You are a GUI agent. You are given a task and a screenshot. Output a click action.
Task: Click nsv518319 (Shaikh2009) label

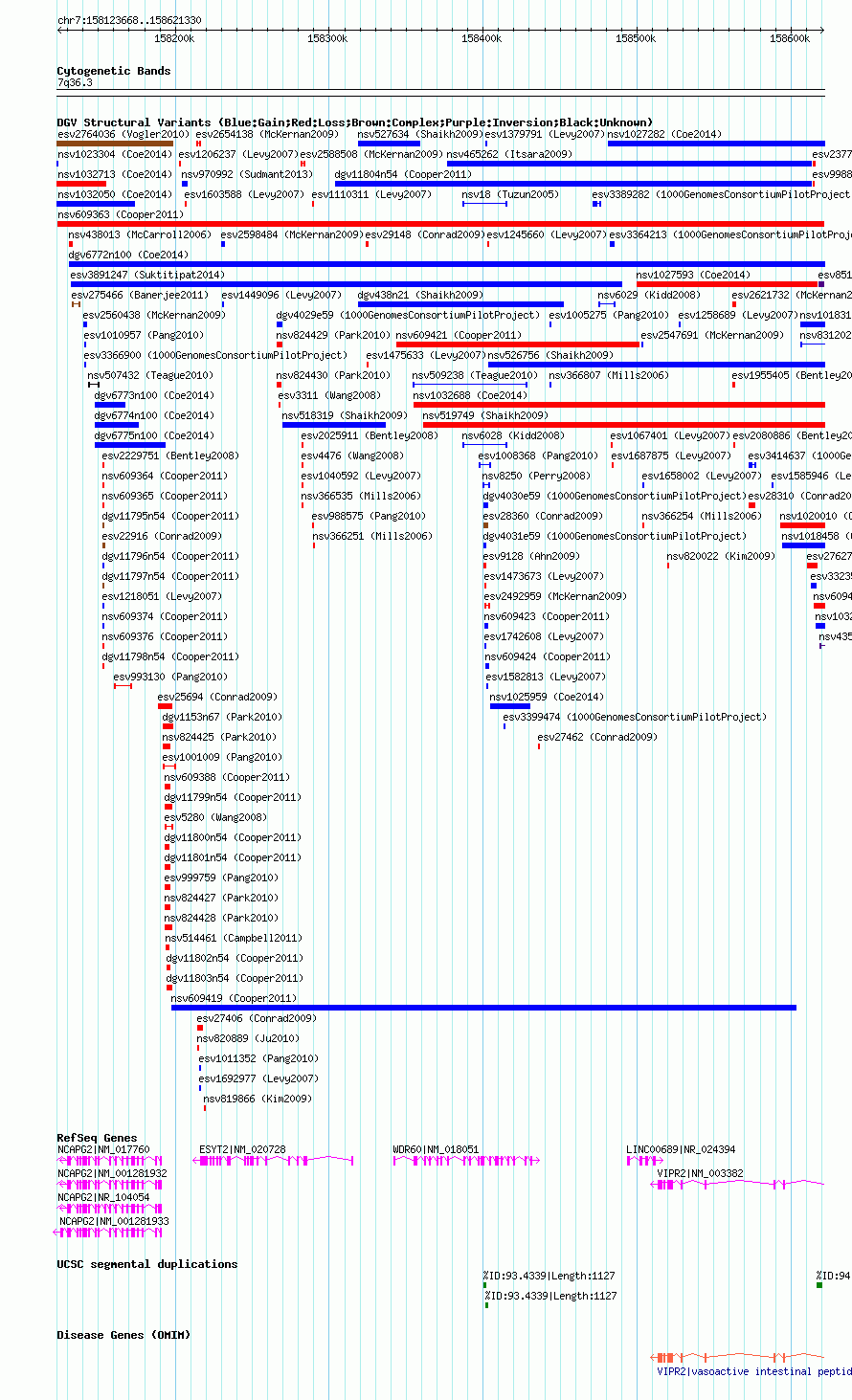345,415
